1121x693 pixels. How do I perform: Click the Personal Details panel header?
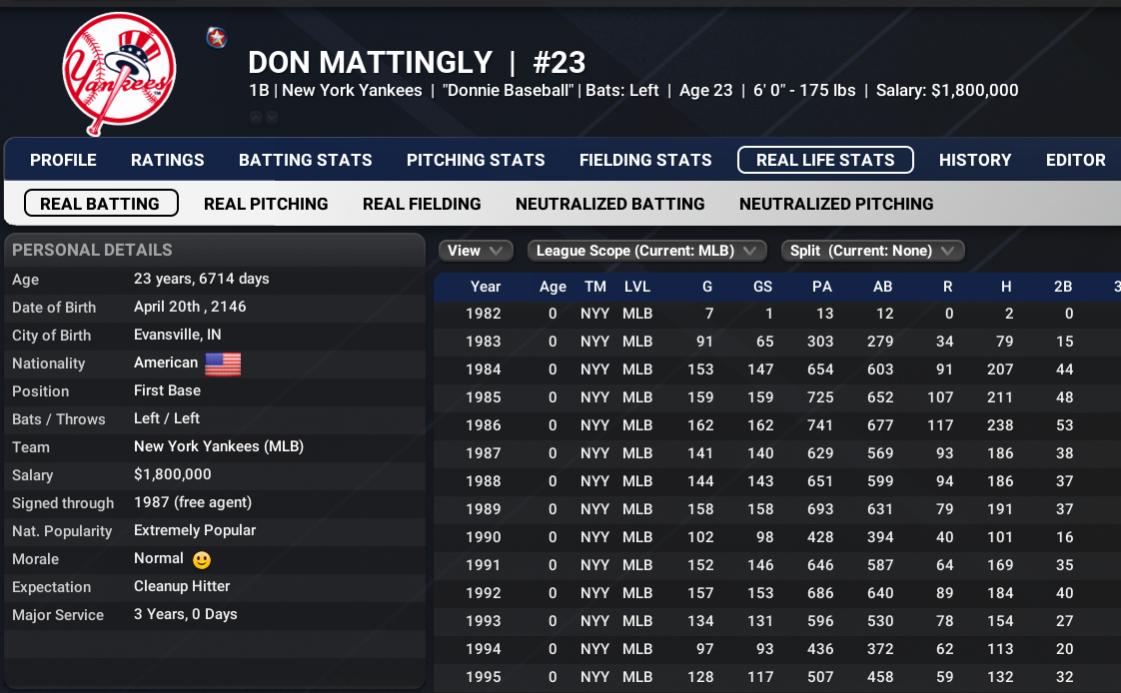pos(92,250)
